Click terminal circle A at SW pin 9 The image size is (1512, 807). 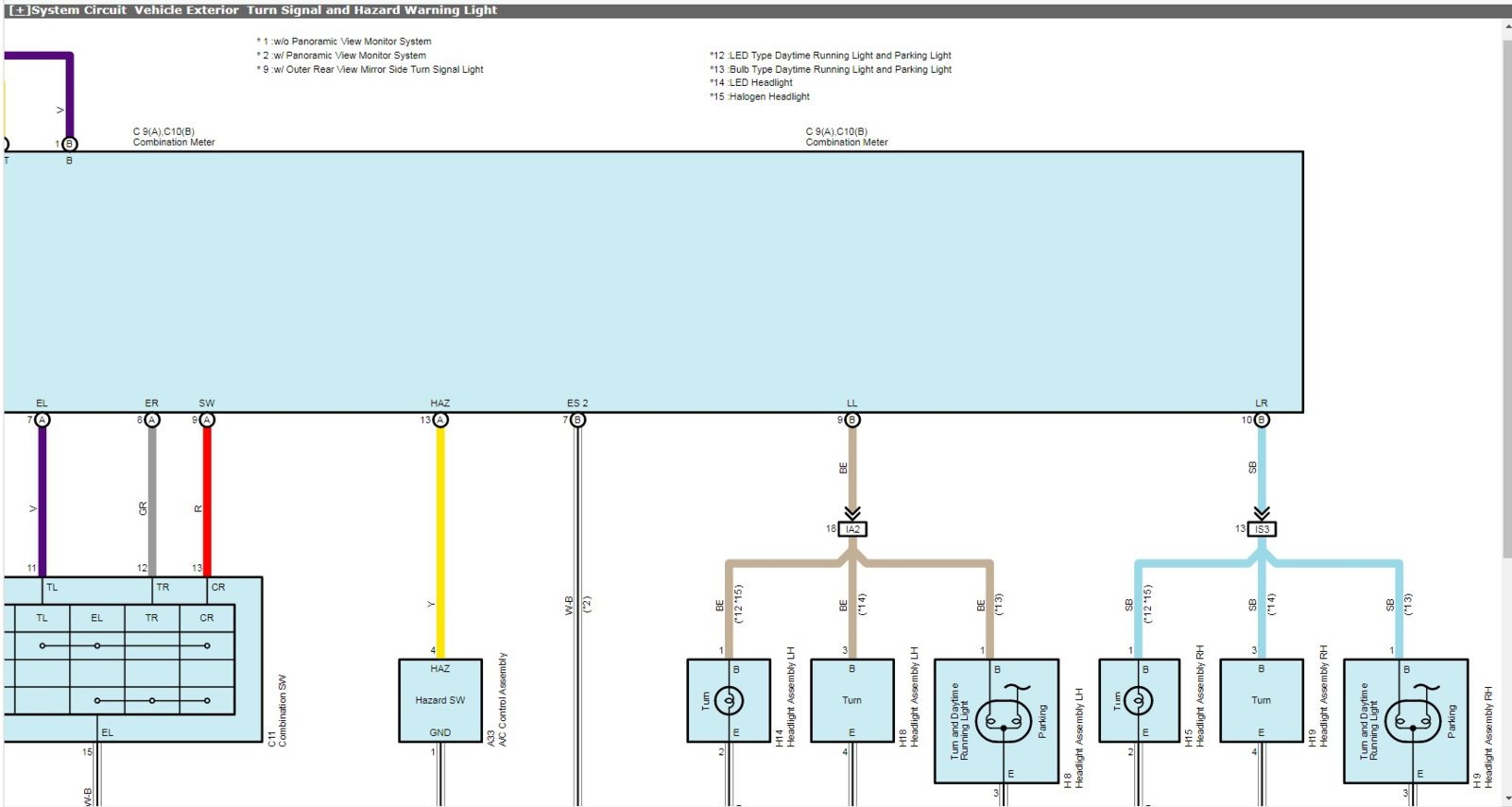207,420
